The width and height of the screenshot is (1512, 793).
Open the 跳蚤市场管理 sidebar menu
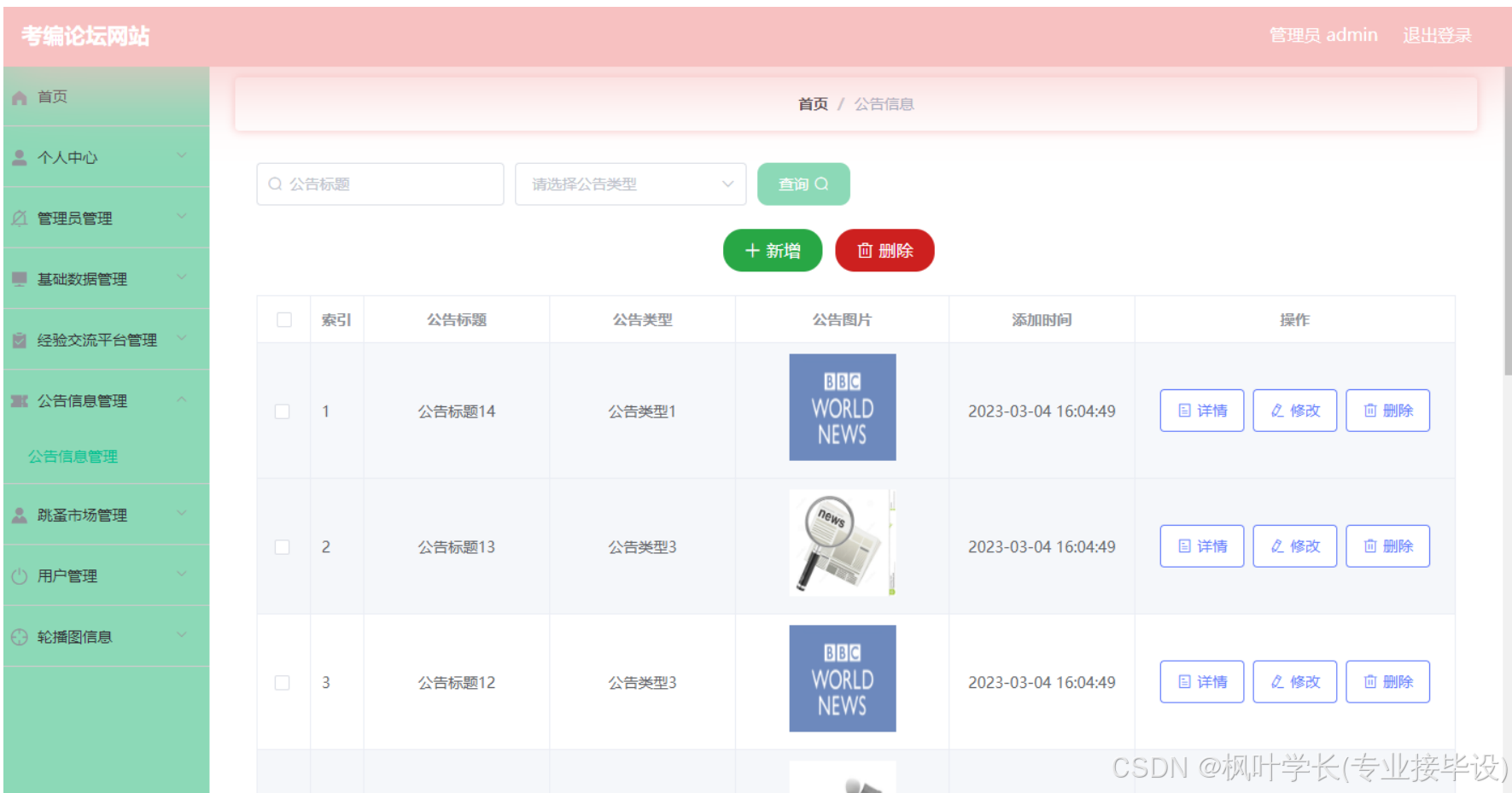106,515
